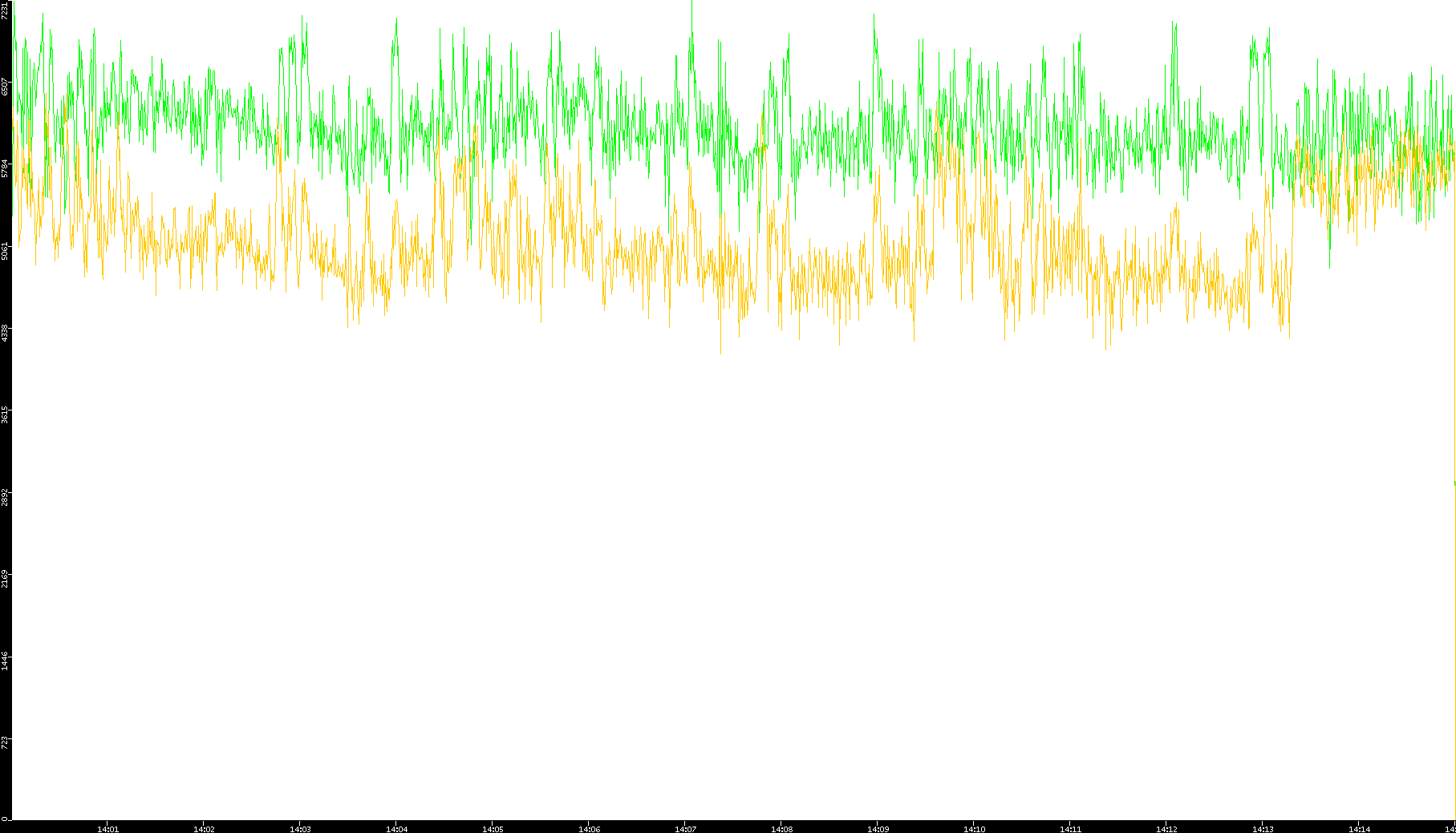Click the 5784 vertical axis label
Viewport: 1456px width, 833px height.
[x=6, y=168]
